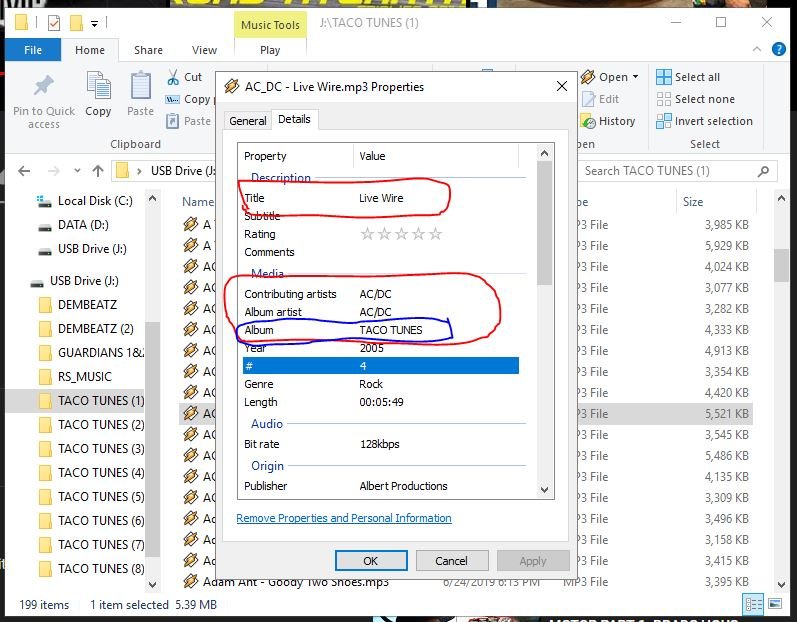
Task: Open the Quick Access Toolbar customize dropdown
Action: point(95,23)
